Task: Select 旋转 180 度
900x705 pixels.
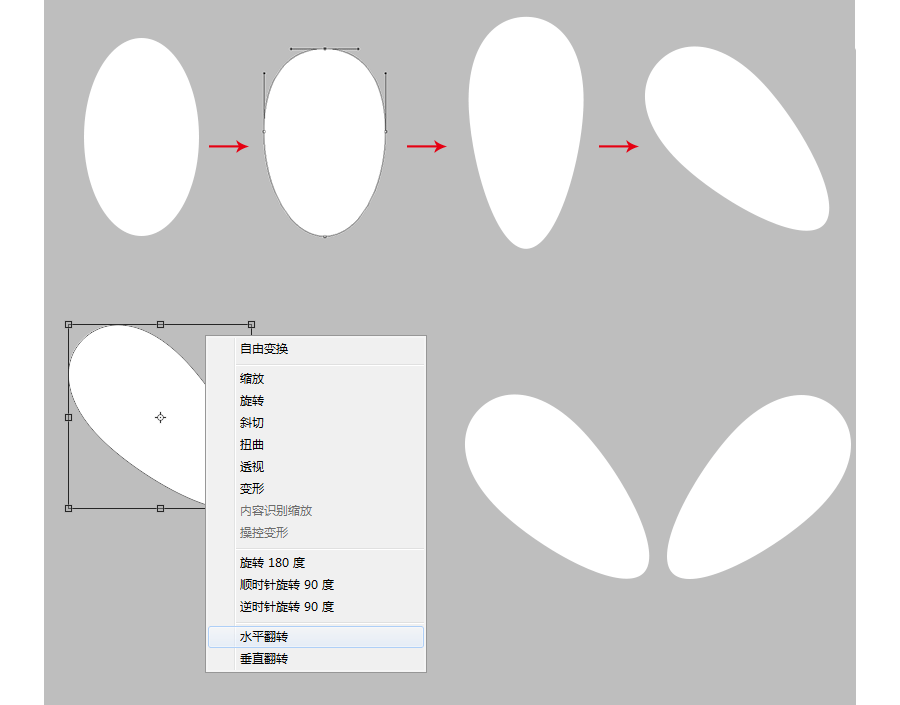Action: [x=316, y=563]
